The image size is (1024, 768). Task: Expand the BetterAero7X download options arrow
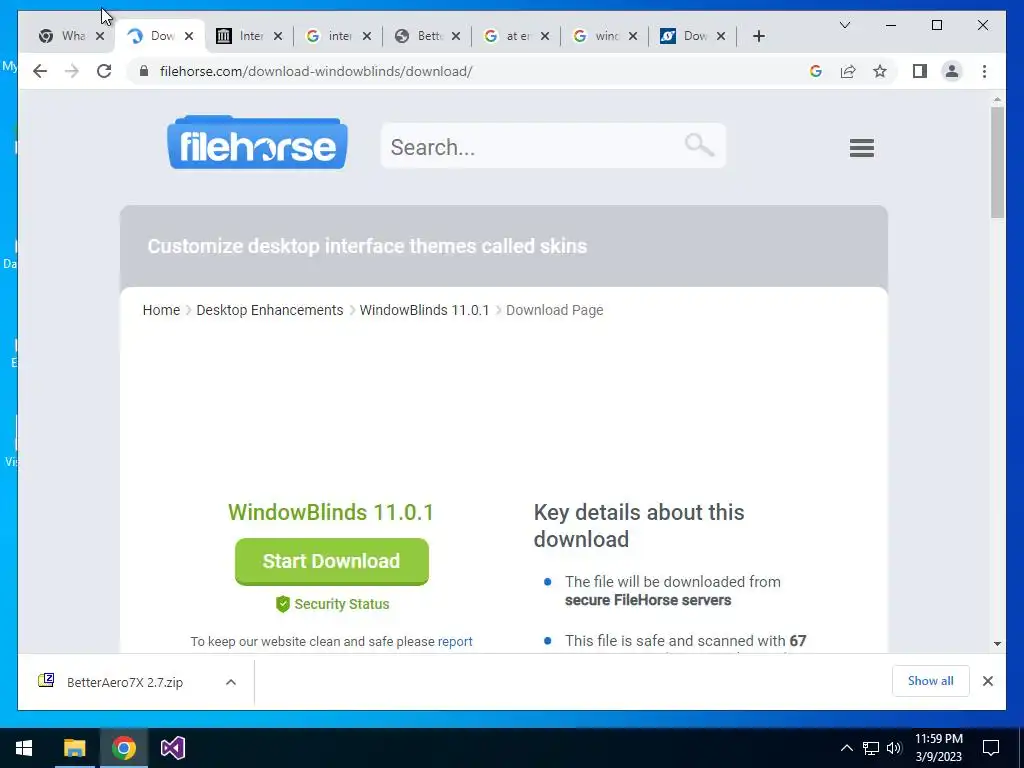231,682
